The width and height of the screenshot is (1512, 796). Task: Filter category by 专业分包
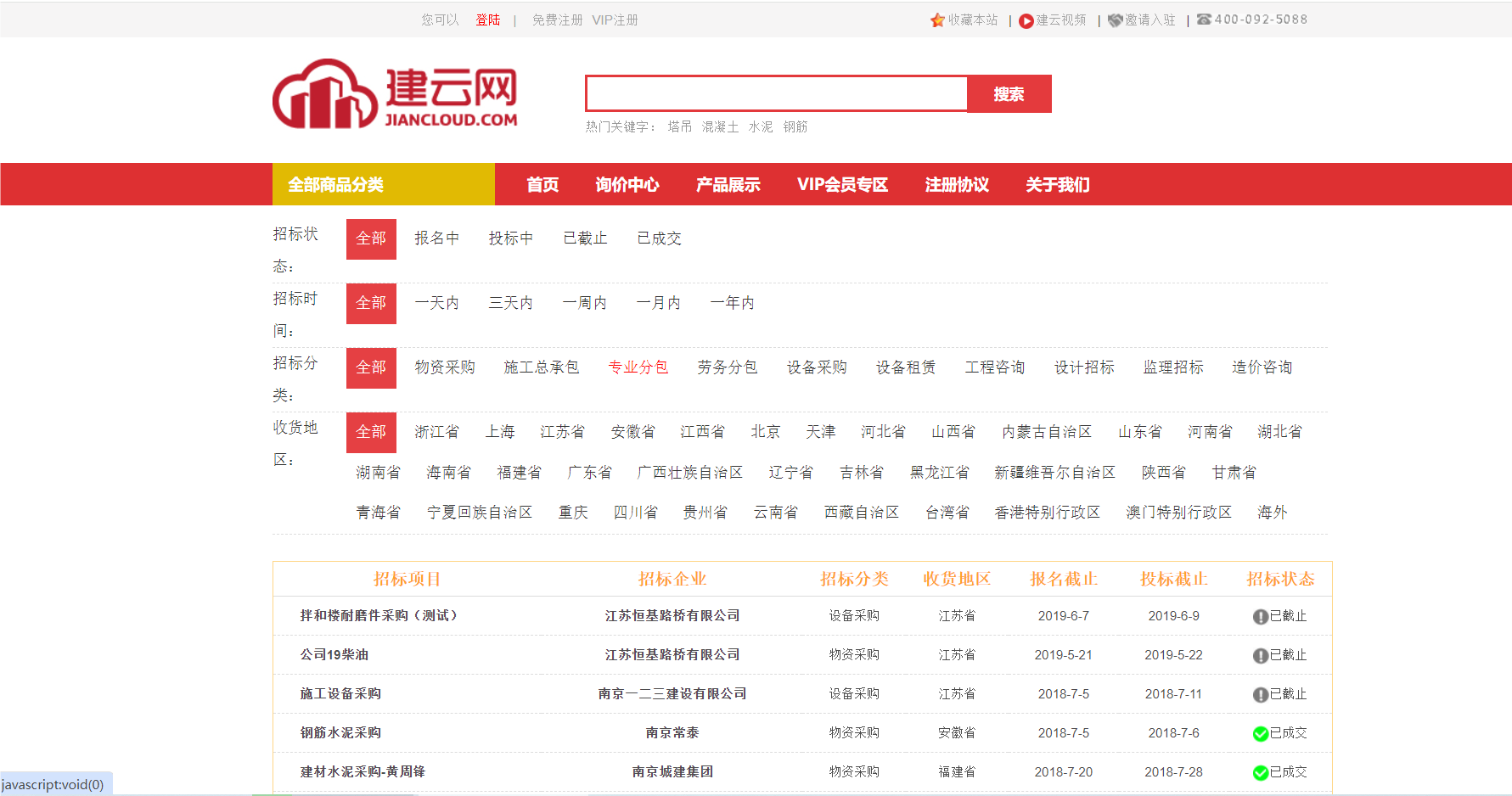pos(638,367)
